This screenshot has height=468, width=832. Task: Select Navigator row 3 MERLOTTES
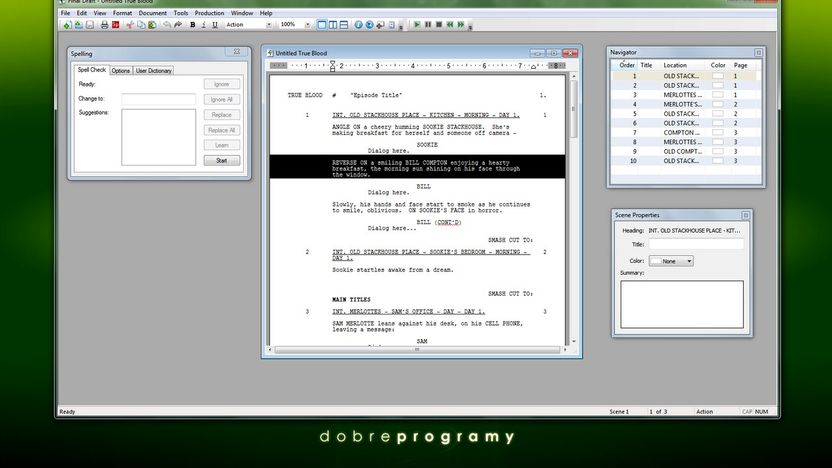click(x=684, y=95)
